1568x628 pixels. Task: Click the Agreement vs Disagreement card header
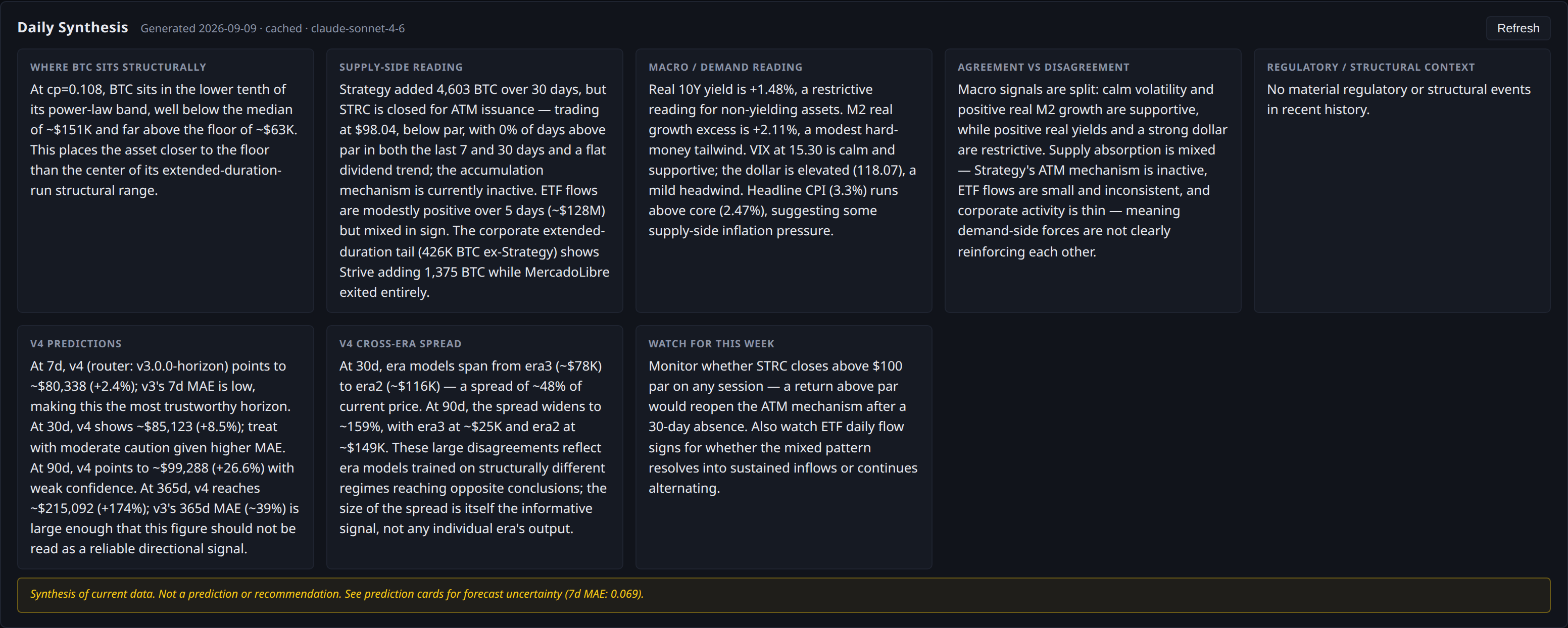1043,67
